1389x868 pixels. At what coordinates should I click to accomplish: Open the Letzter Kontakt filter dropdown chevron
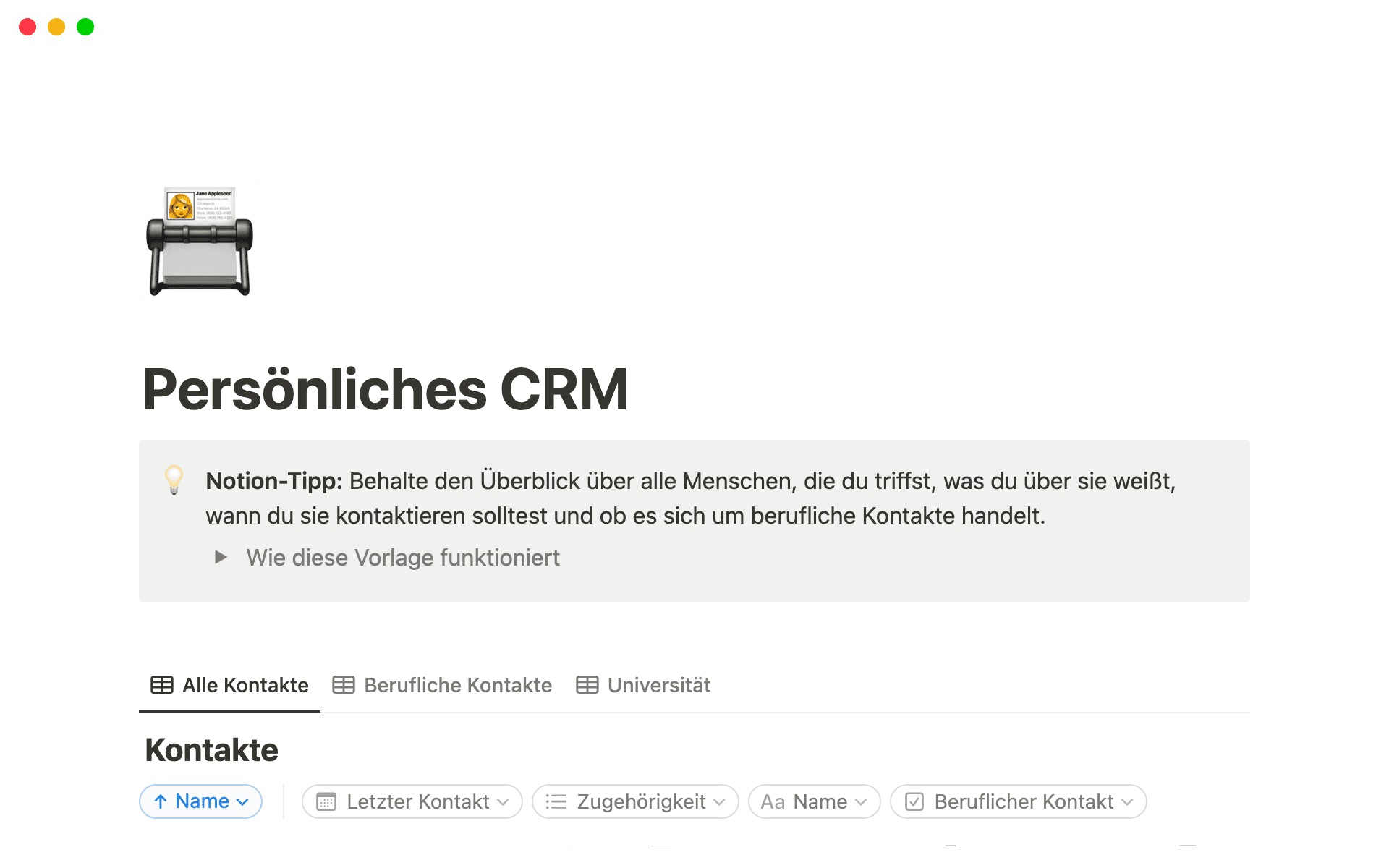coord(504,801)
